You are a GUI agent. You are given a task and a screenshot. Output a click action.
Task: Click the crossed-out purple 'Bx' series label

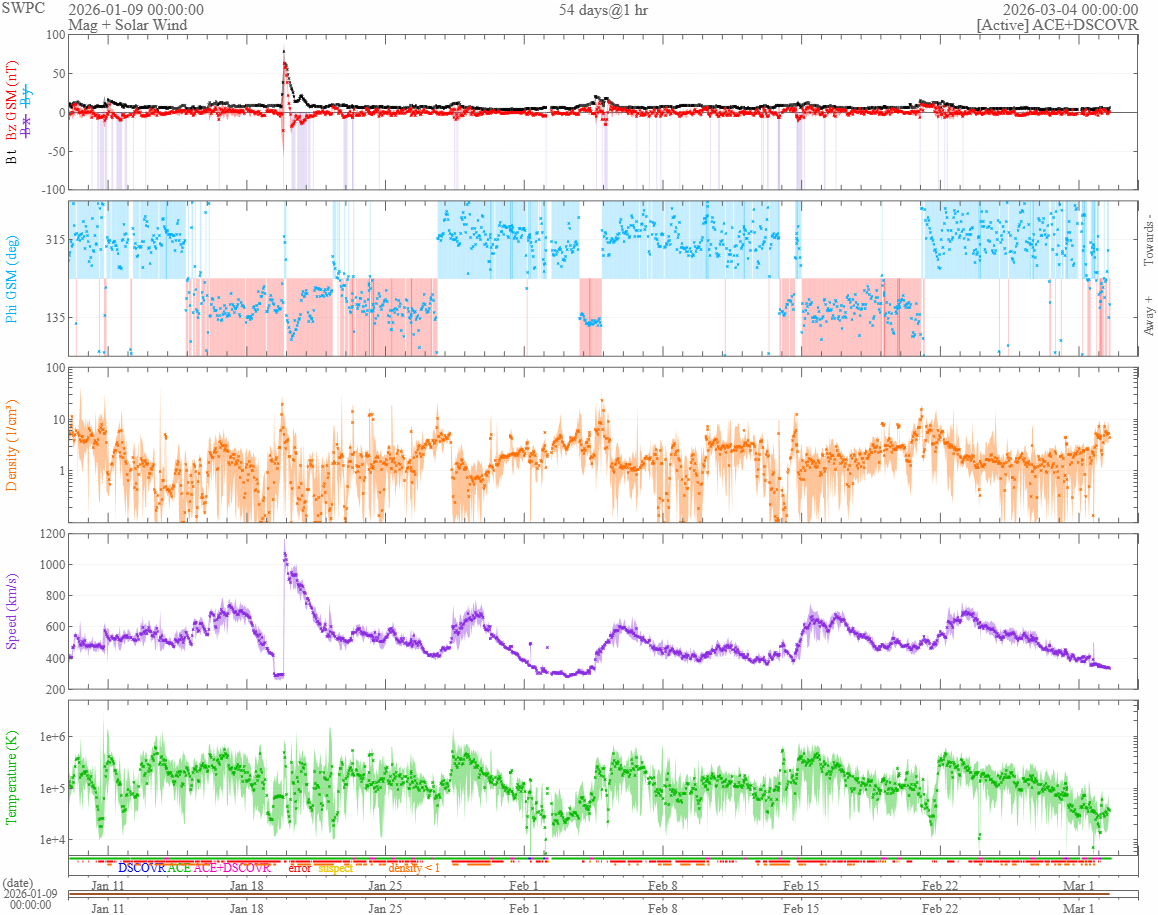[27, 126]
